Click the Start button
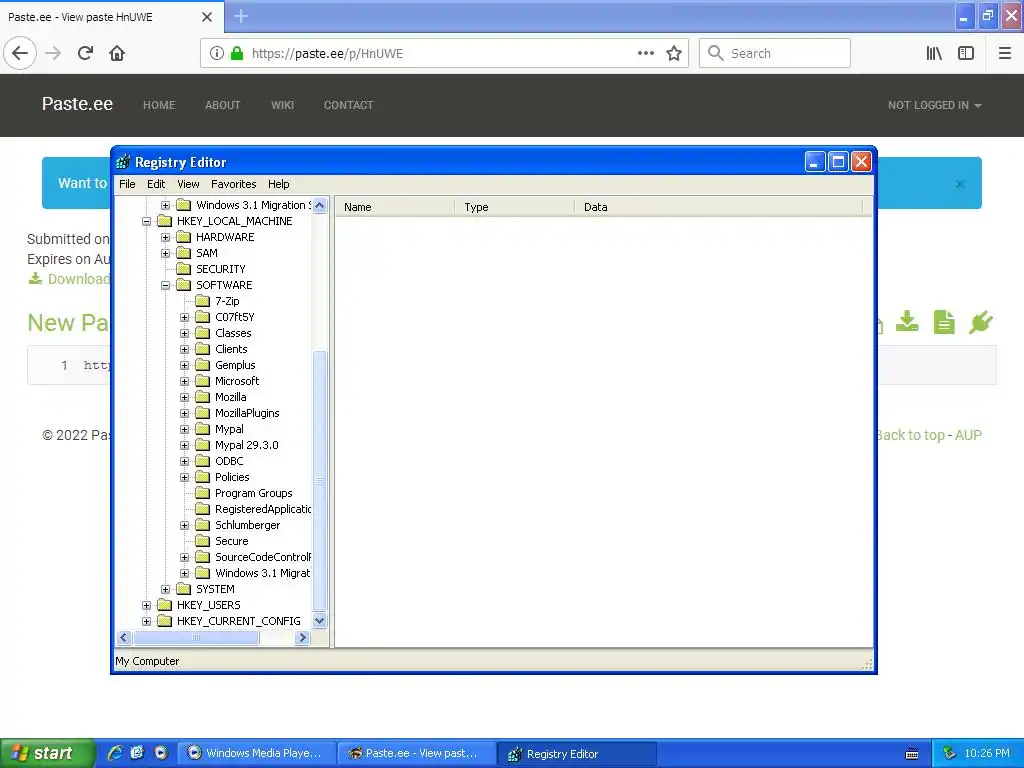 [x=47, y=753]
